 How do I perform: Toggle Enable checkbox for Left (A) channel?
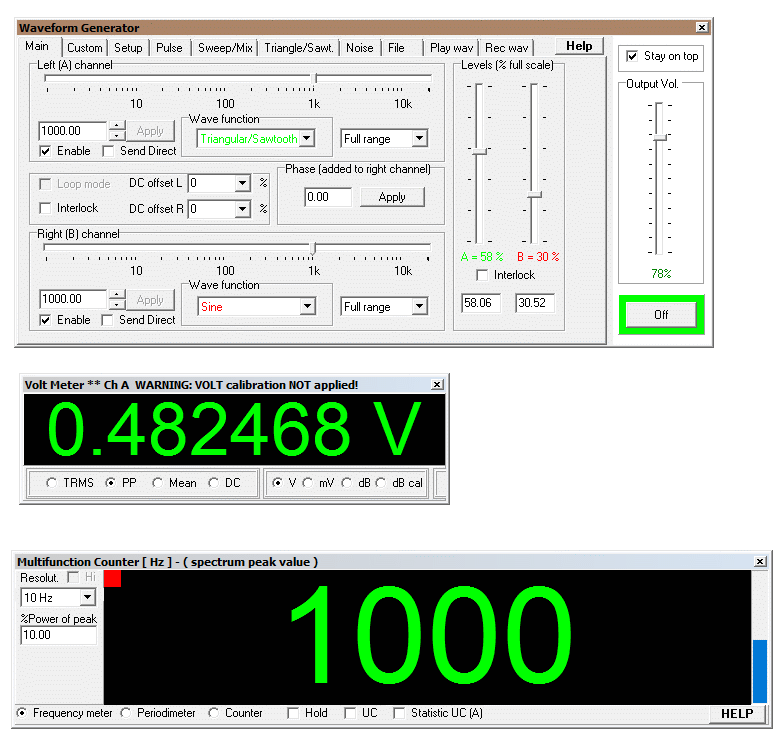click(x=45, y=151)
